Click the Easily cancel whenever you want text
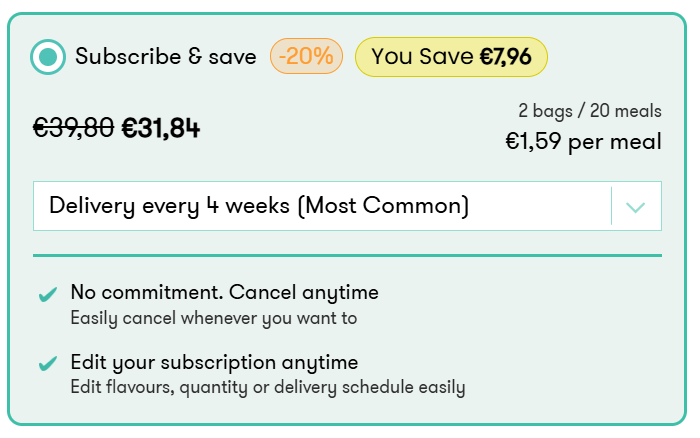Screen dimensions: 700x438 point(213,319)
